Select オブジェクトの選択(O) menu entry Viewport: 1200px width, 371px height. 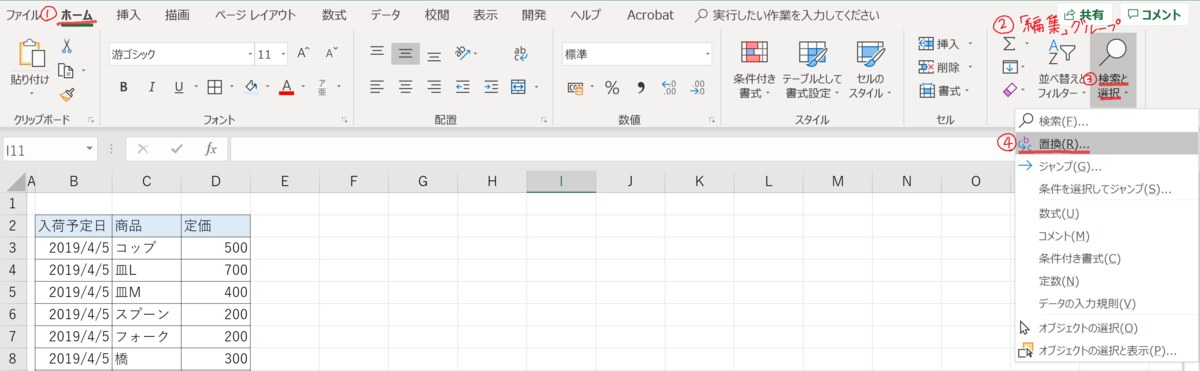[x=1106, y=328]
